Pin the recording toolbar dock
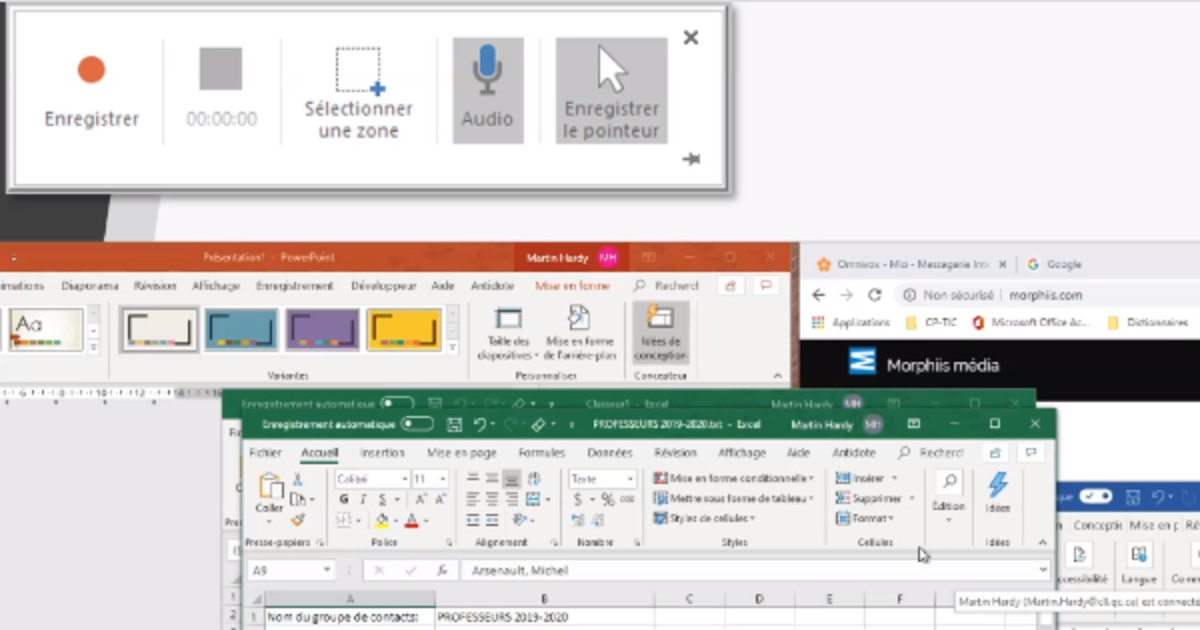The image size is (1200, 630). click(690, 159)
